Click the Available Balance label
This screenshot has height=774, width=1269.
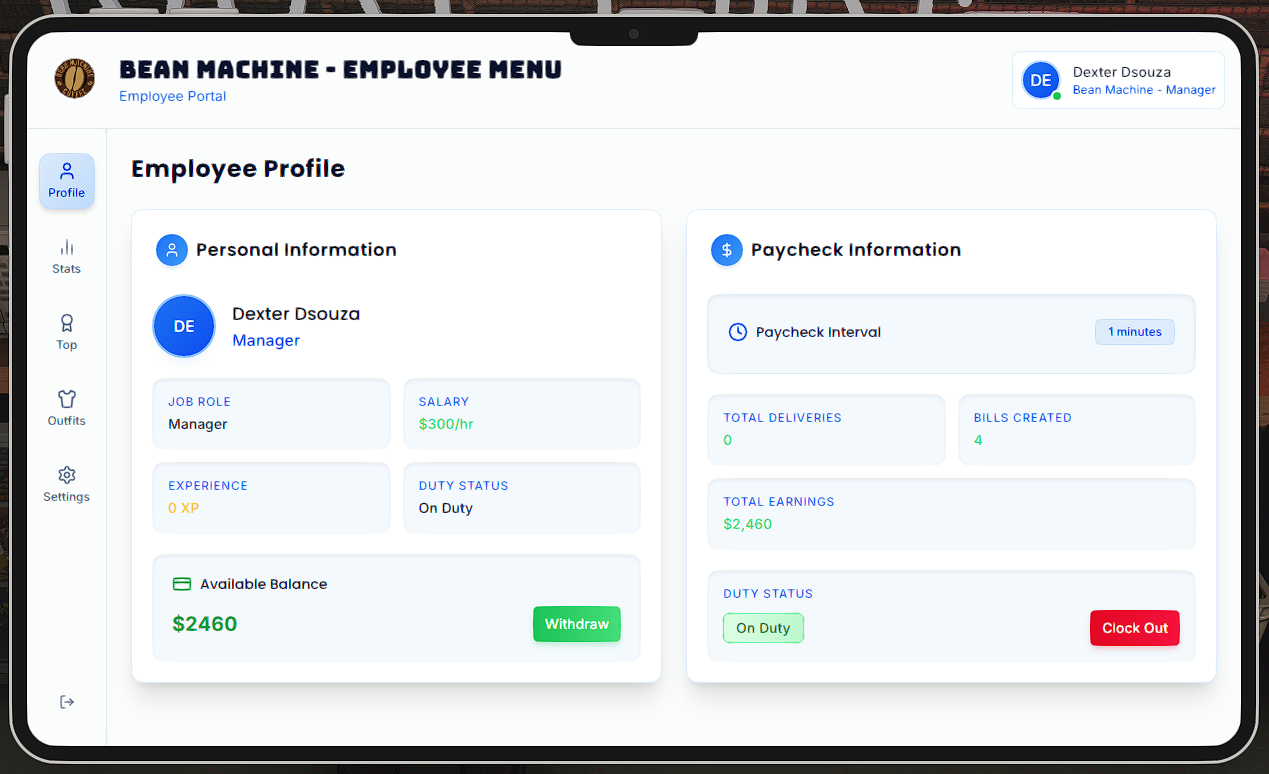pos(264,584)
